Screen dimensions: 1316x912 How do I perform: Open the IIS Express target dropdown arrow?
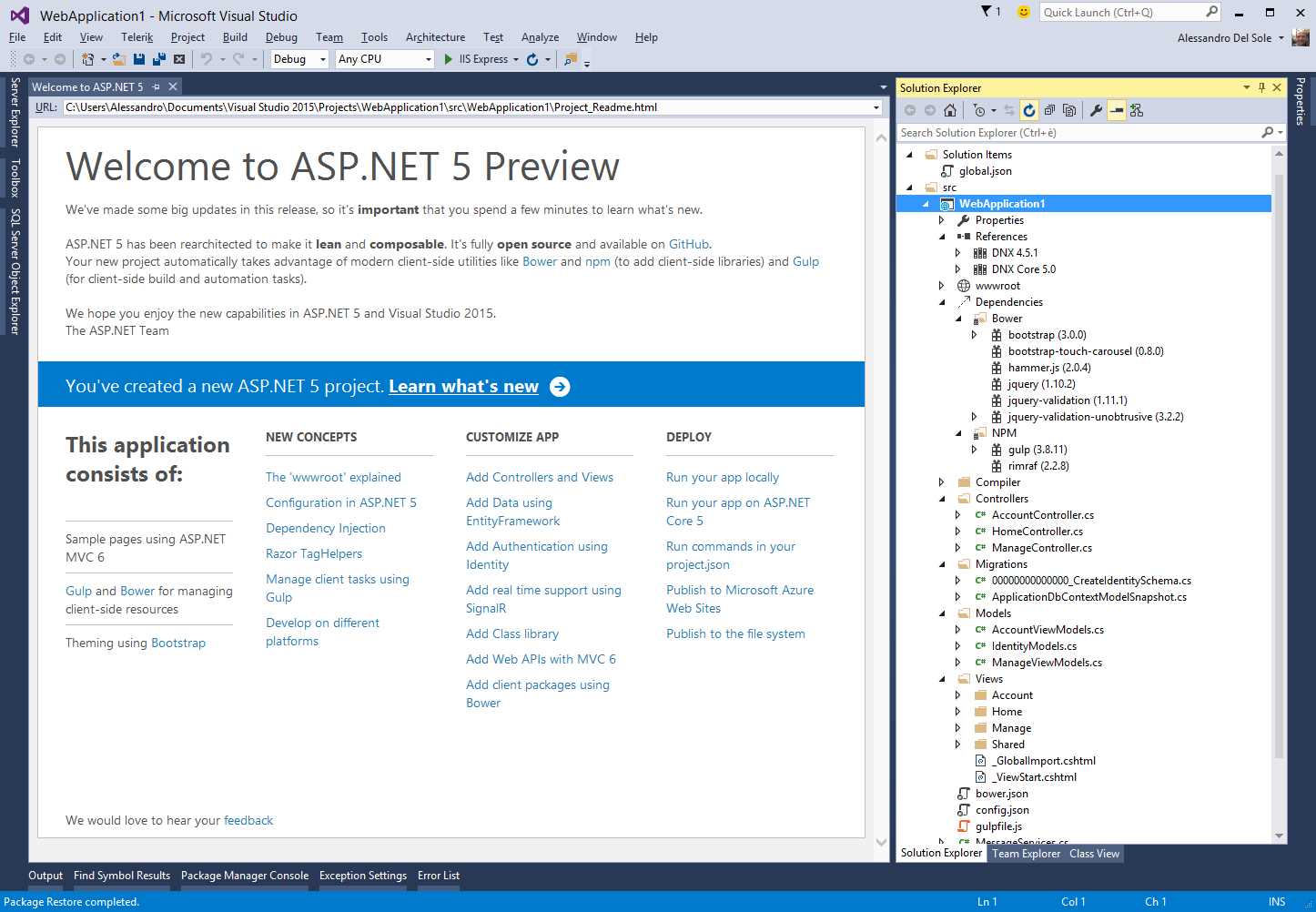coord(516,60)
